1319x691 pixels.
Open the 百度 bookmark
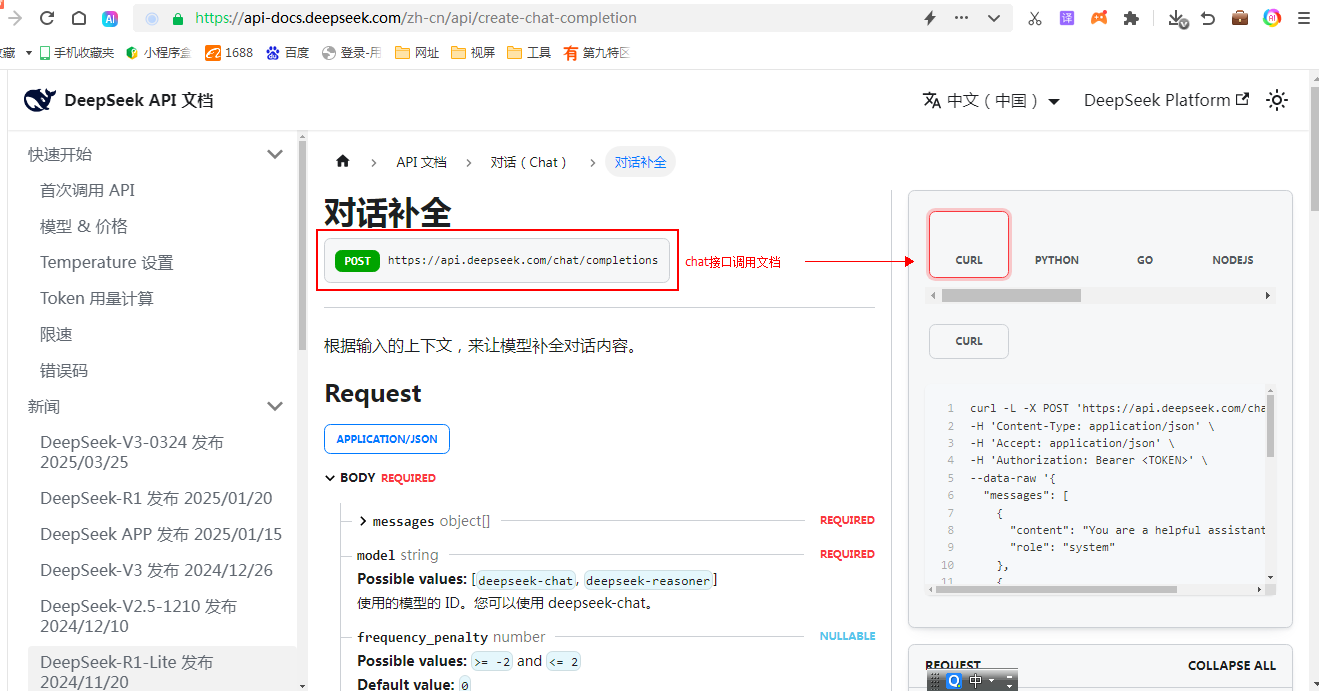click(287, 53)
